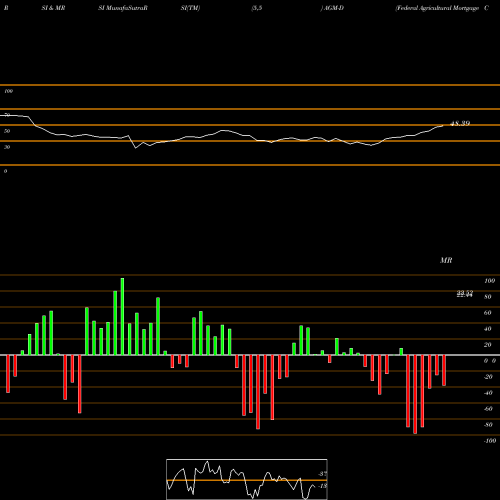
Task: Click the -100 label on MR axis
Action: 490,441
